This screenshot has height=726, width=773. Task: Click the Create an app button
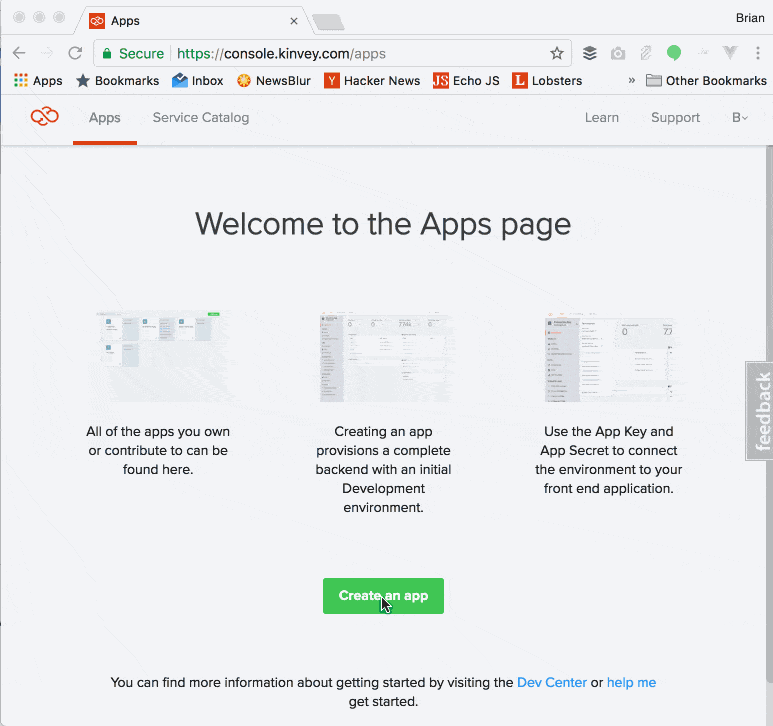click(x=383, y=596)
